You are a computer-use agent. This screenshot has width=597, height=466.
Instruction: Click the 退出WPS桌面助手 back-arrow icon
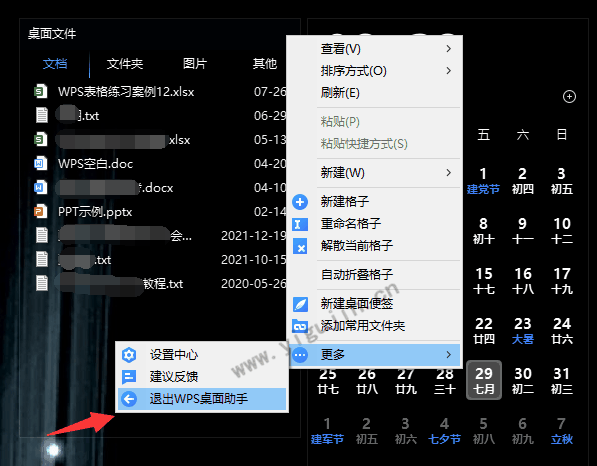129,399
